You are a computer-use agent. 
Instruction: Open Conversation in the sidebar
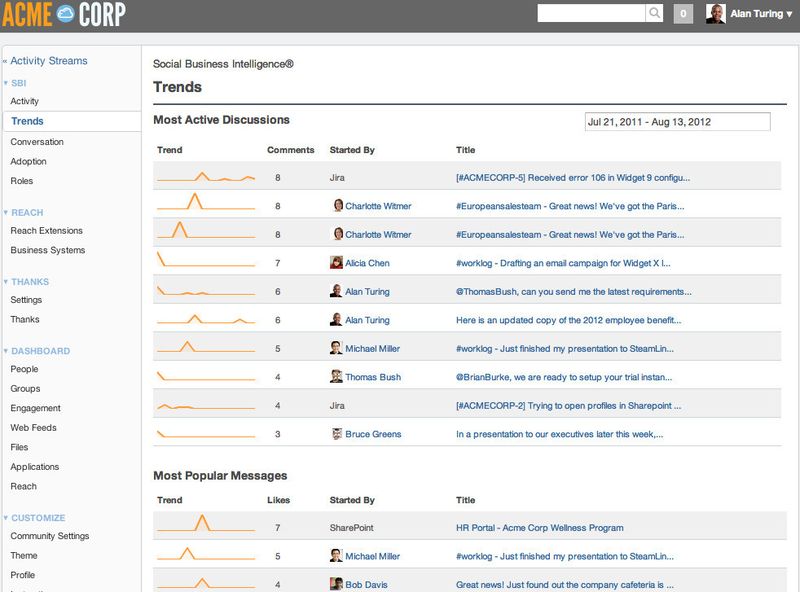(x=37, y=142)
